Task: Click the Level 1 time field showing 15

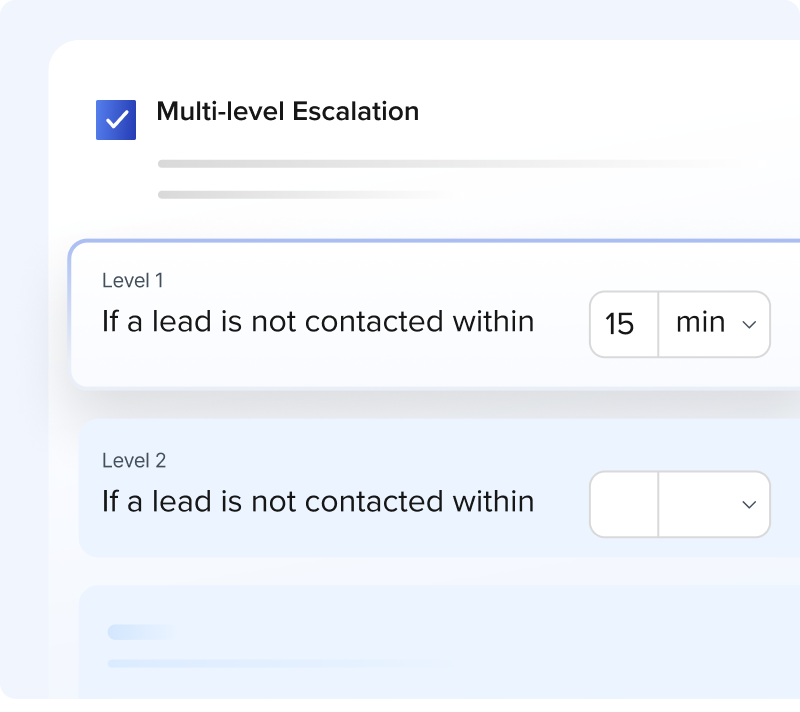Action: [x=623, y=324]
